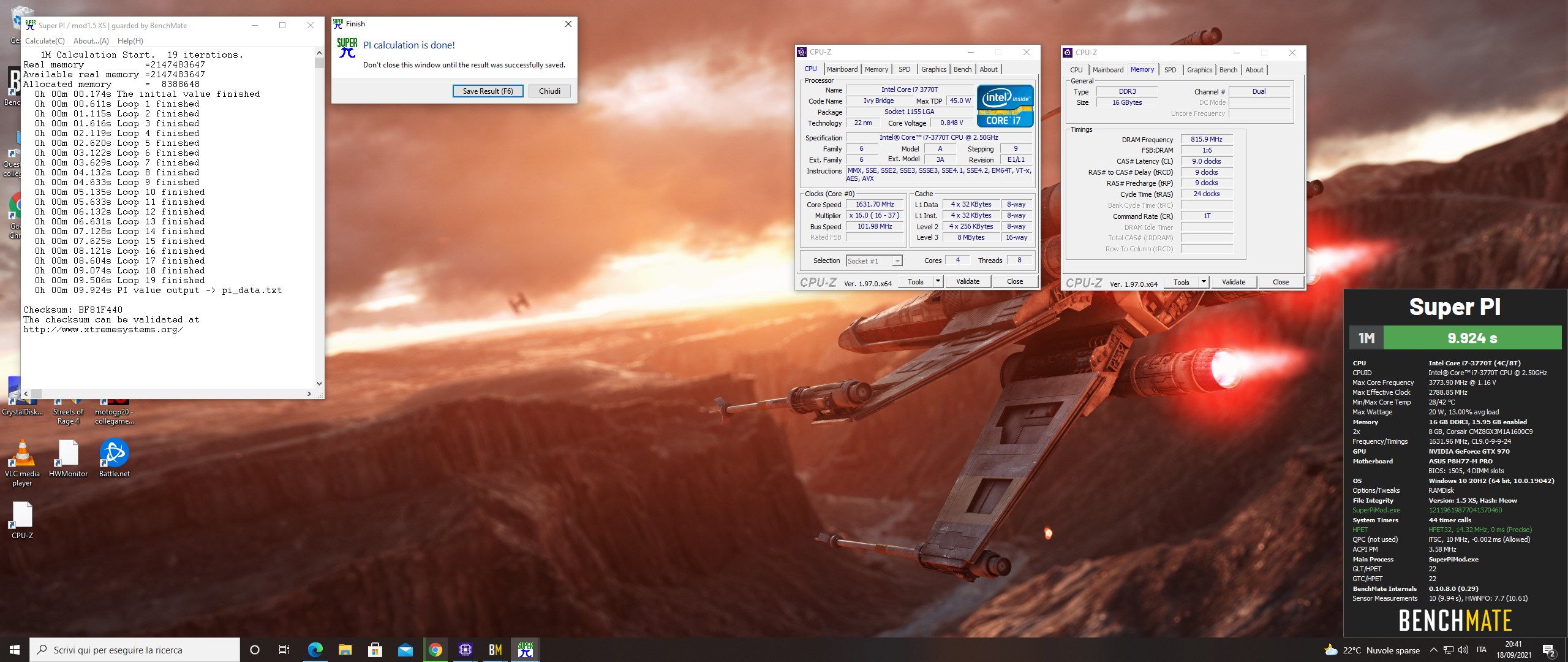1568x662 pixels.
Task: Open About tab in CPU-Z CPU window
Action: pyautogui.click(x=989, y=69)
